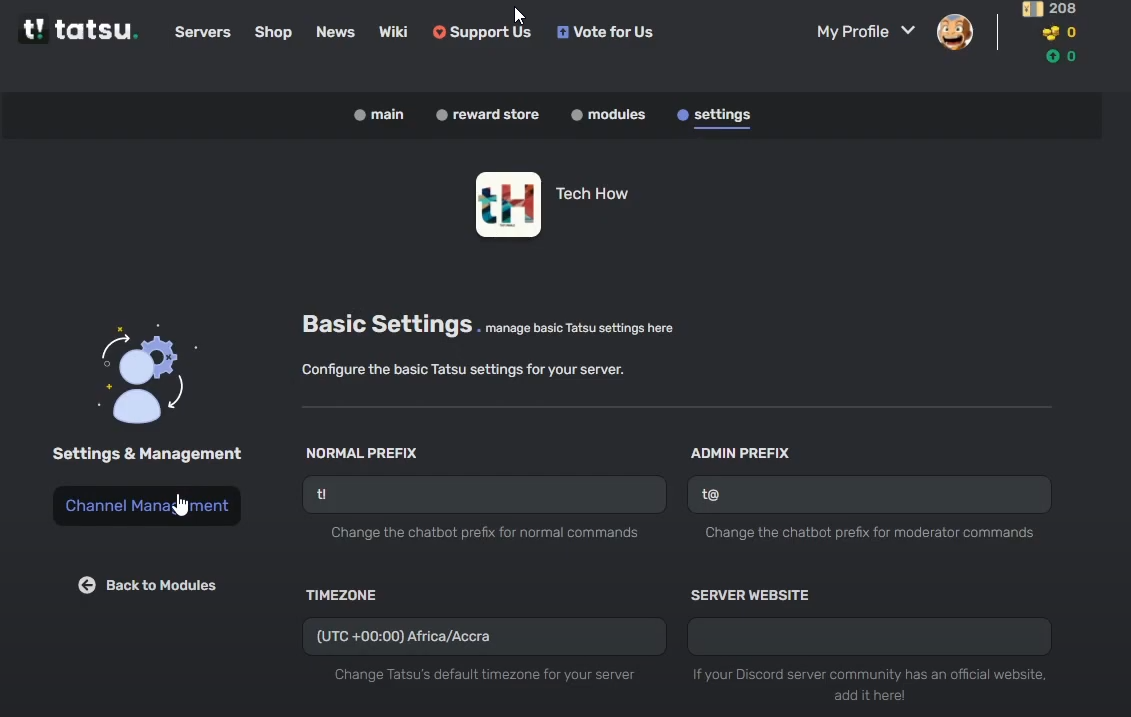Click the gold coins balance icon
Viewport: 1131px width, 717px height.
(1051, 33)
